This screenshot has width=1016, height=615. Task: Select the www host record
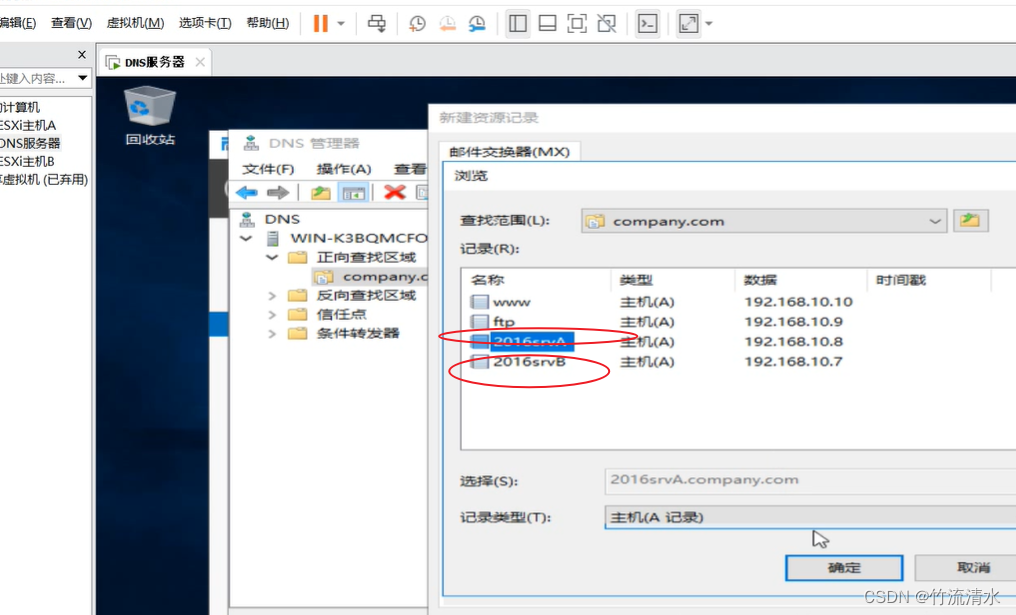click(511, 302)
